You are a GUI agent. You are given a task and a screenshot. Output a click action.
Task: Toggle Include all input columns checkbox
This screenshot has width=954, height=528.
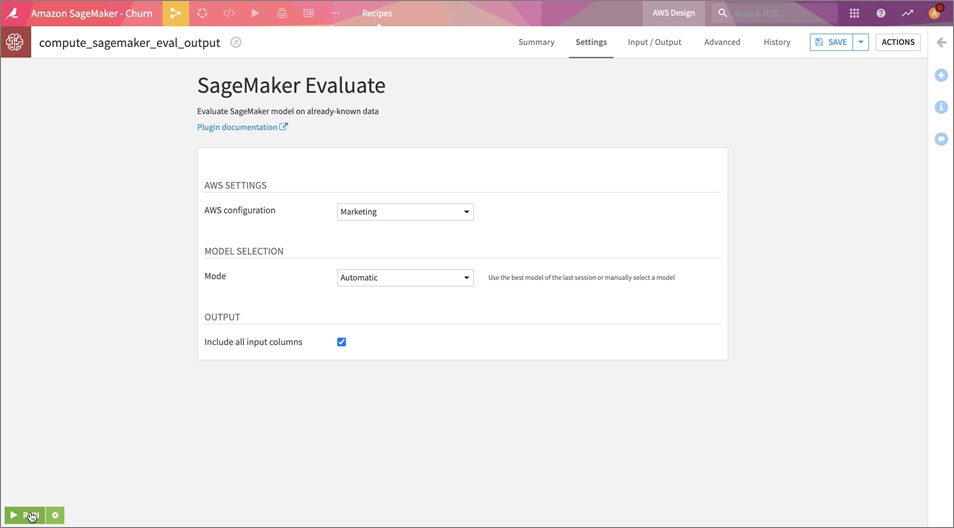341,342
